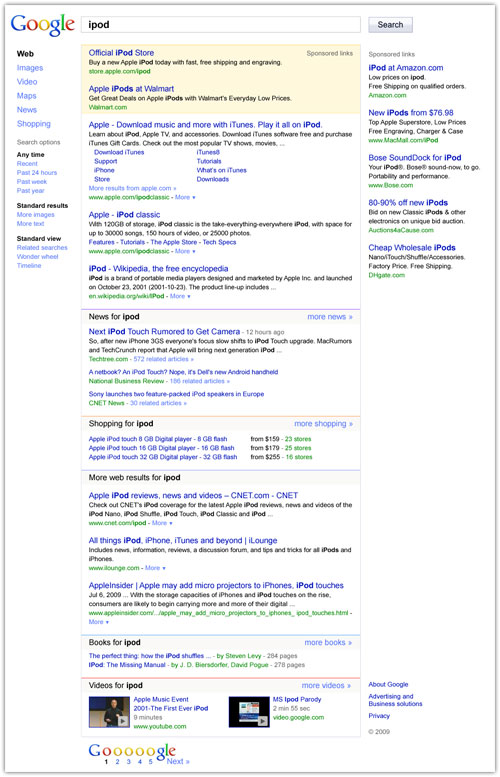This screenshot has height=777, width=500.
Task: Open Bose SoundDock for iPod ad
Action: click(x=415, y=158)
